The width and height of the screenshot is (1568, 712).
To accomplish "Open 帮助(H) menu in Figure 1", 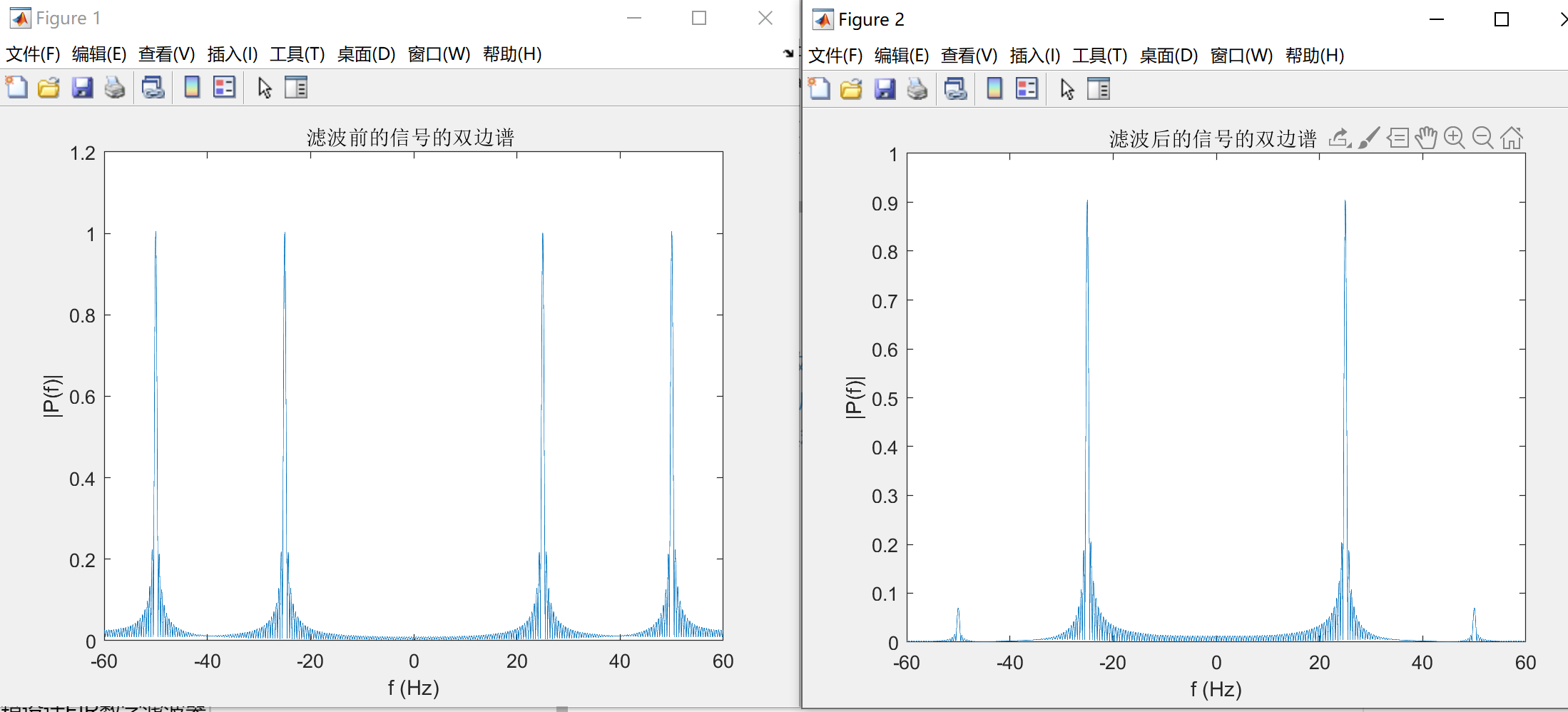I will 512,54.
